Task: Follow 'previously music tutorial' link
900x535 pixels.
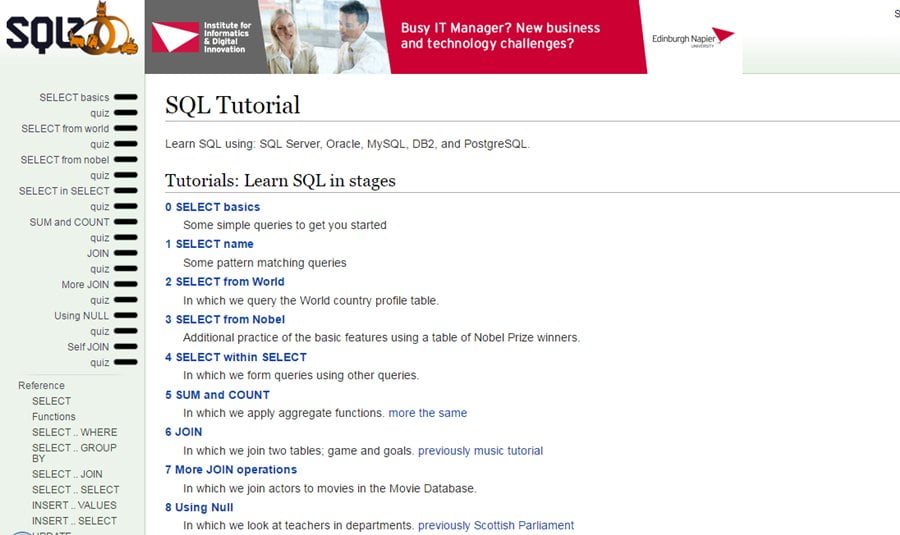Action: point(480,451)
